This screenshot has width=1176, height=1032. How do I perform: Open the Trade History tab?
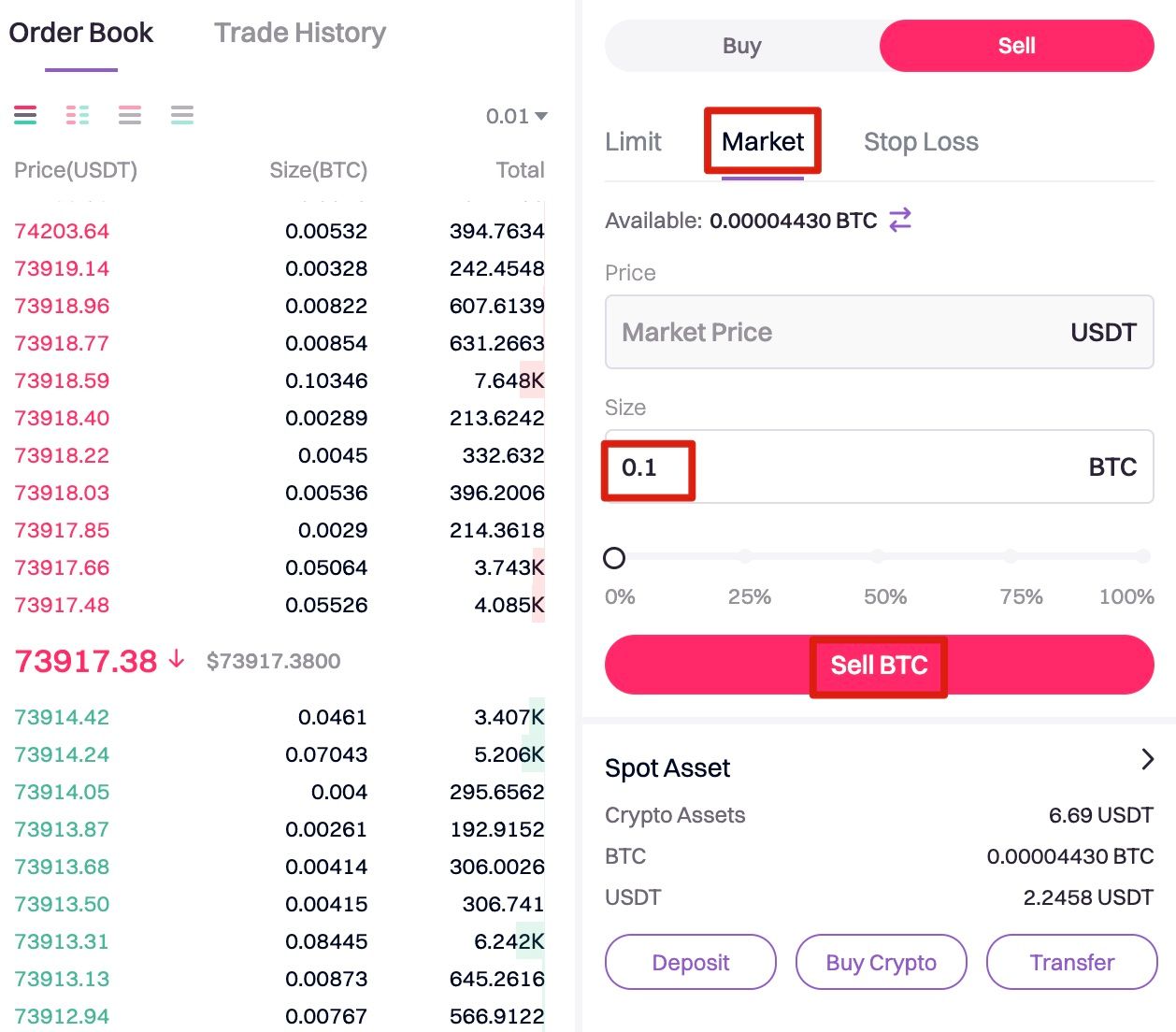click(300, 34)
